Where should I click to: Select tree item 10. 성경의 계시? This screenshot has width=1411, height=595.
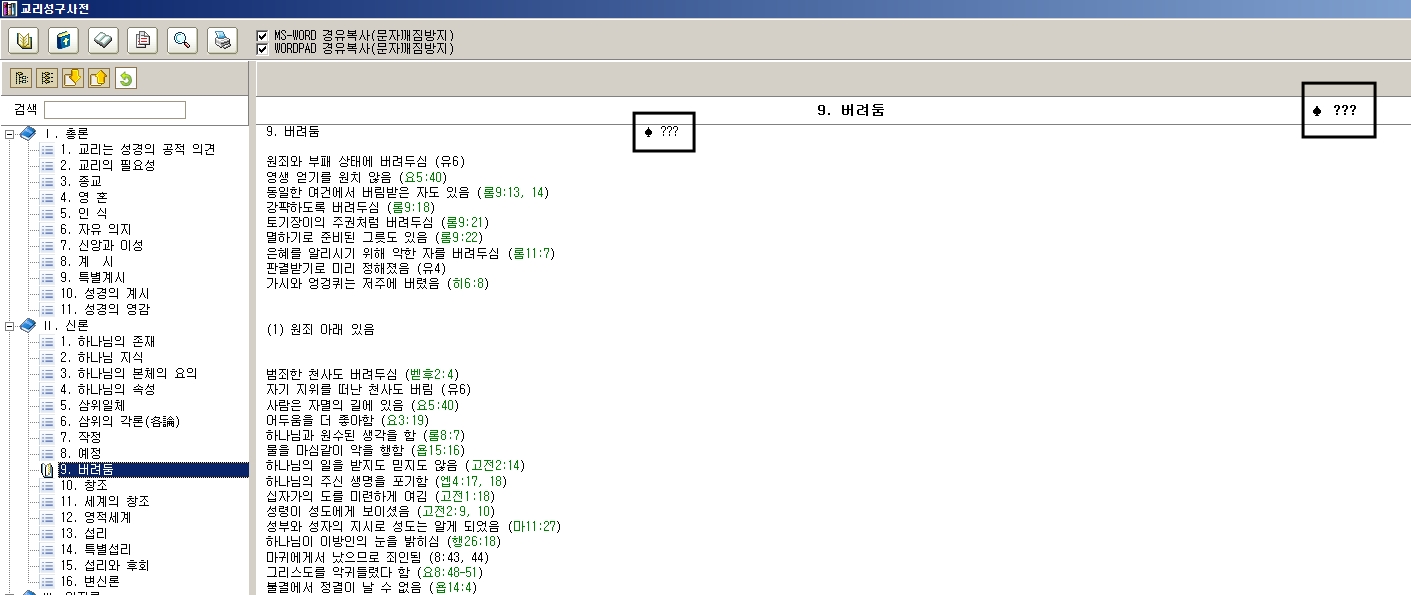point(104,294)
